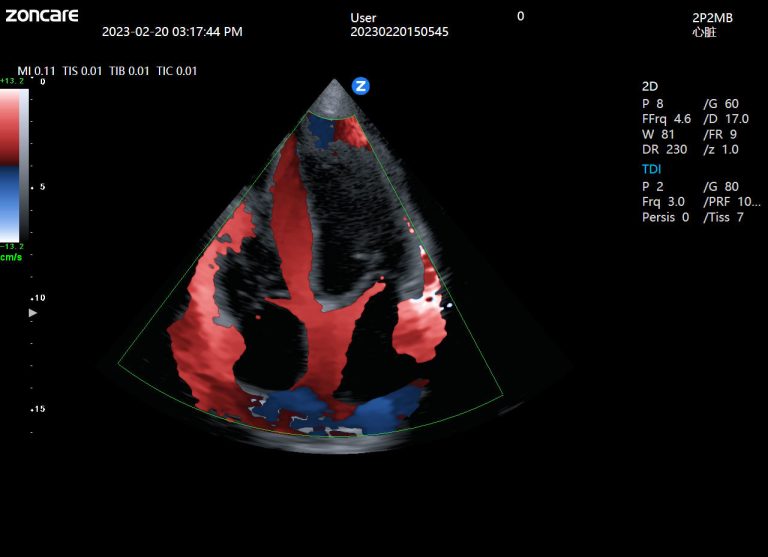Viewport: 768px width, 557px height.
Task: Click the depth /D 17.0 parameter
Action: [x=725, y=119]
